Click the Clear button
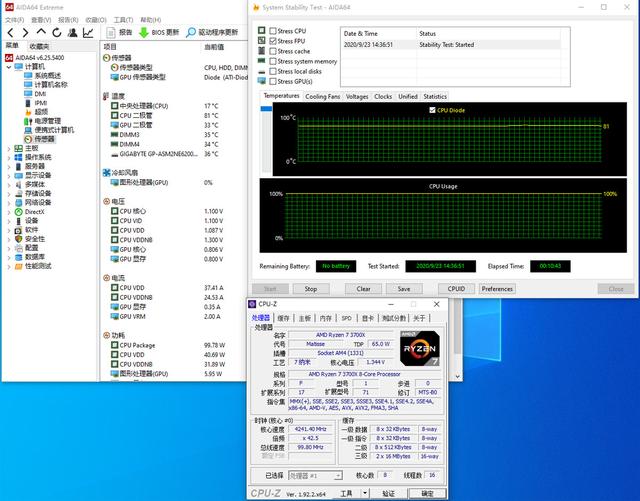Screen dimensions: 640x501 [363, 289]
